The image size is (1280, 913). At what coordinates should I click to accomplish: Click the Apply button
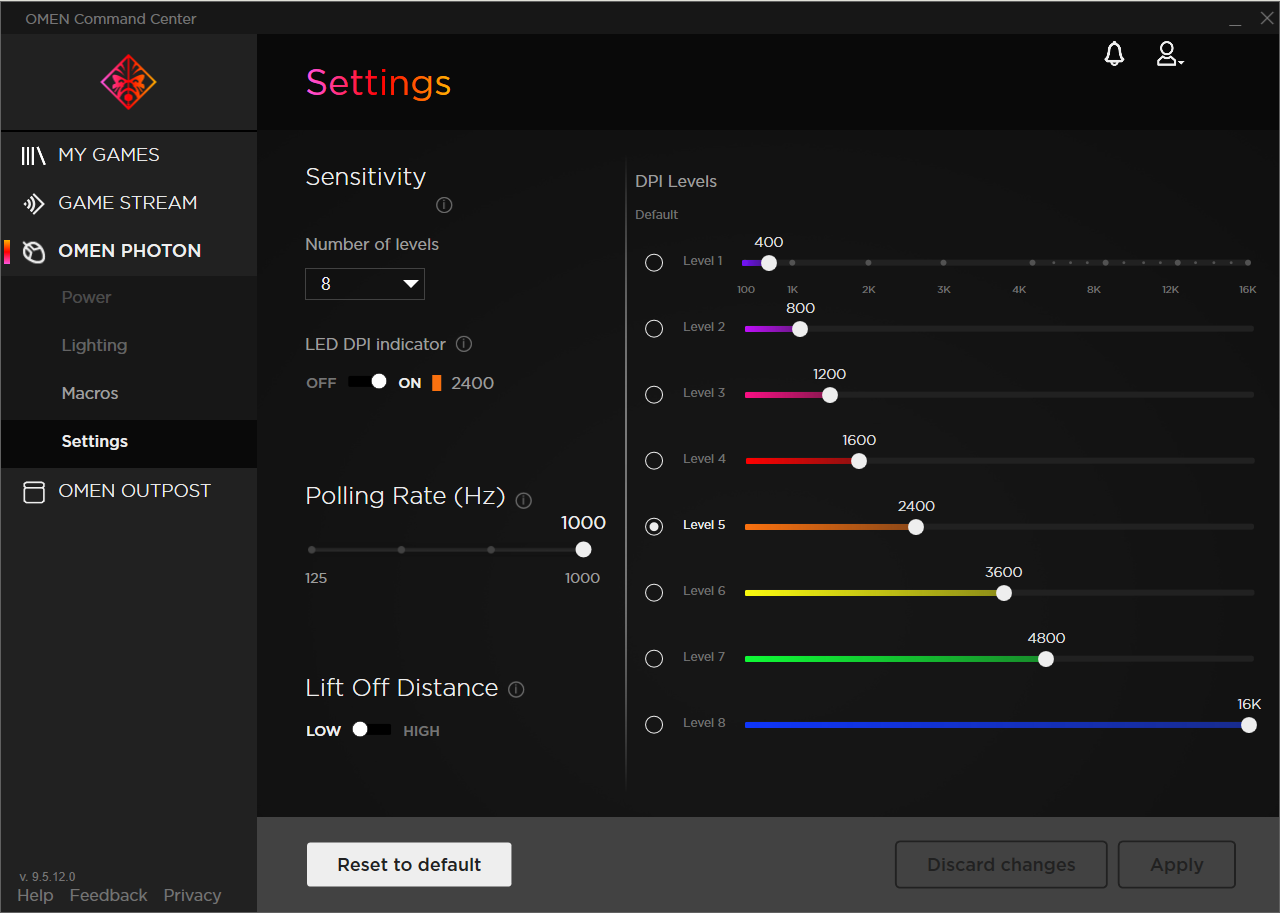pyautogui.click(x=1177, y=865)
